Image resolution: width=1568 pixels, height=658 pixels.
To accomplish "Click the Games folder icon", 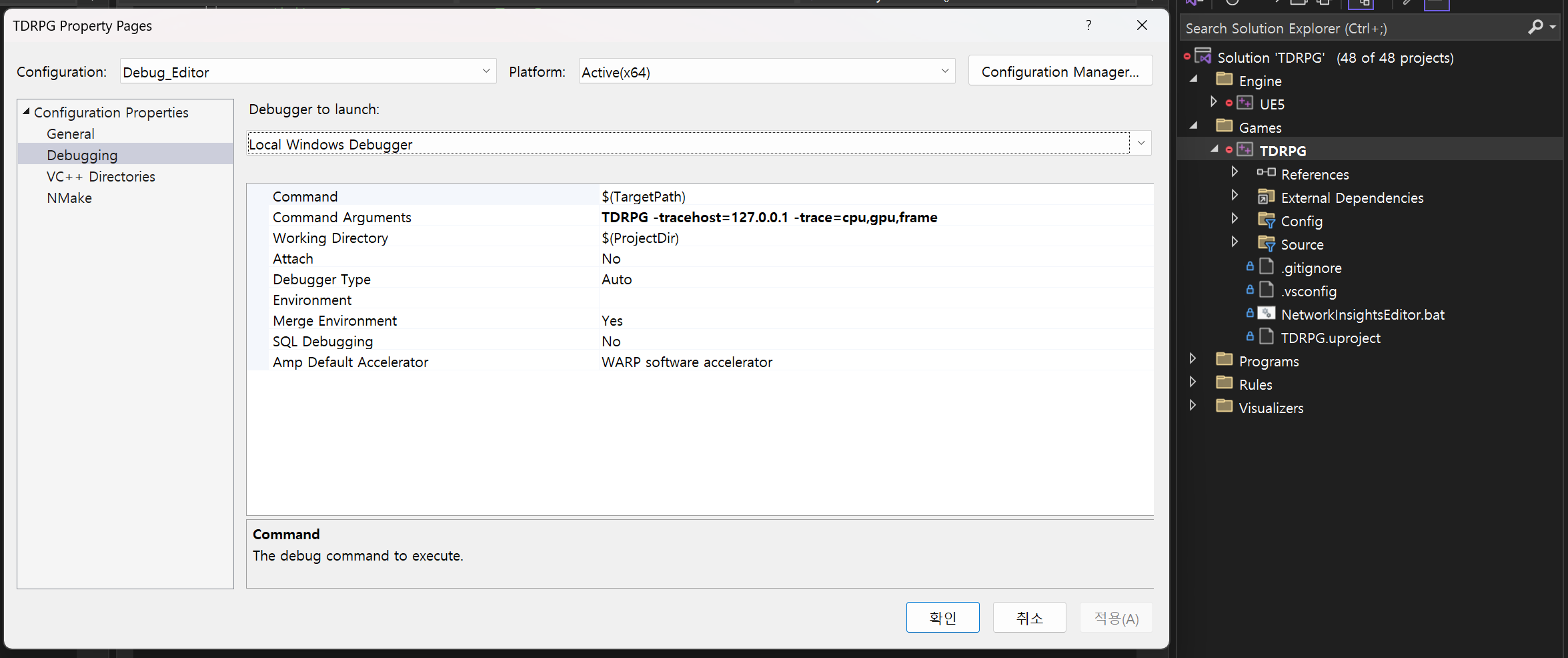I will [1224, 126].
